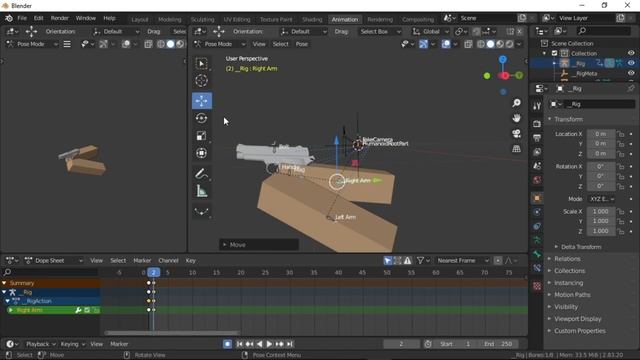
Task: Toggle Location X lock icon
Action: [x=621, y=134]
